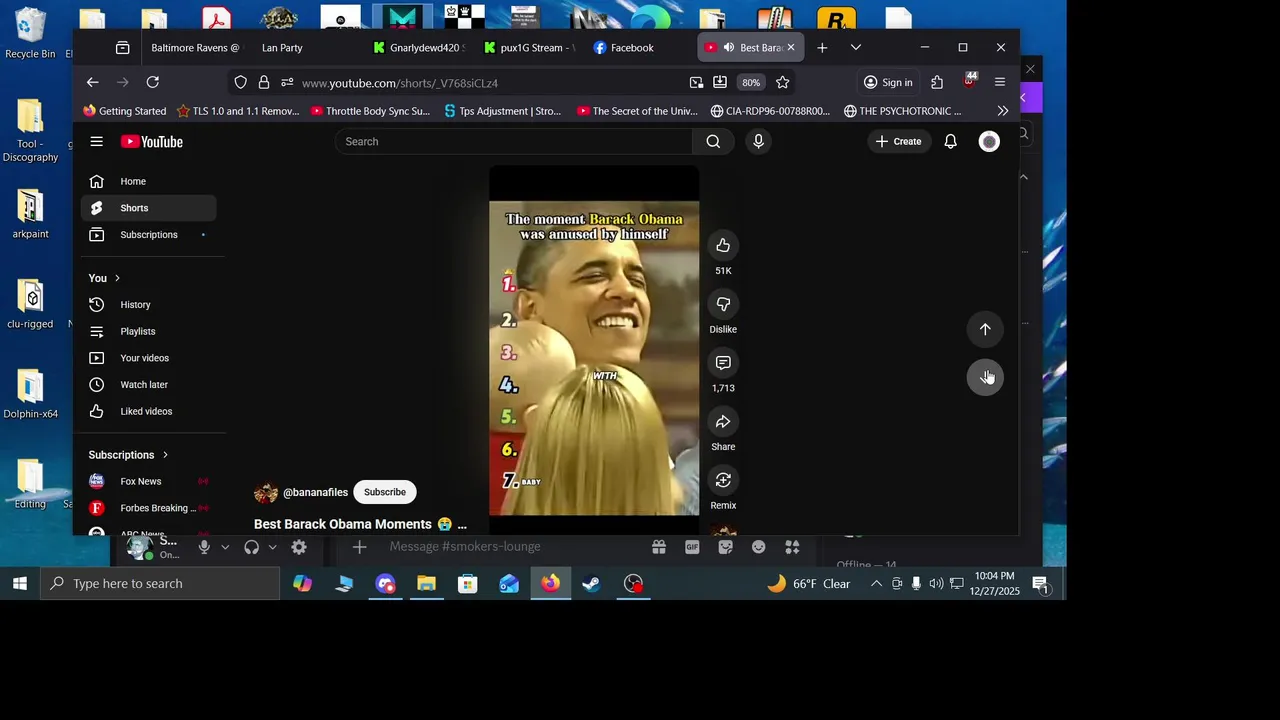This screenshot has width=1280, height=720.
Task: Share the current short
Action: point(723,422)
